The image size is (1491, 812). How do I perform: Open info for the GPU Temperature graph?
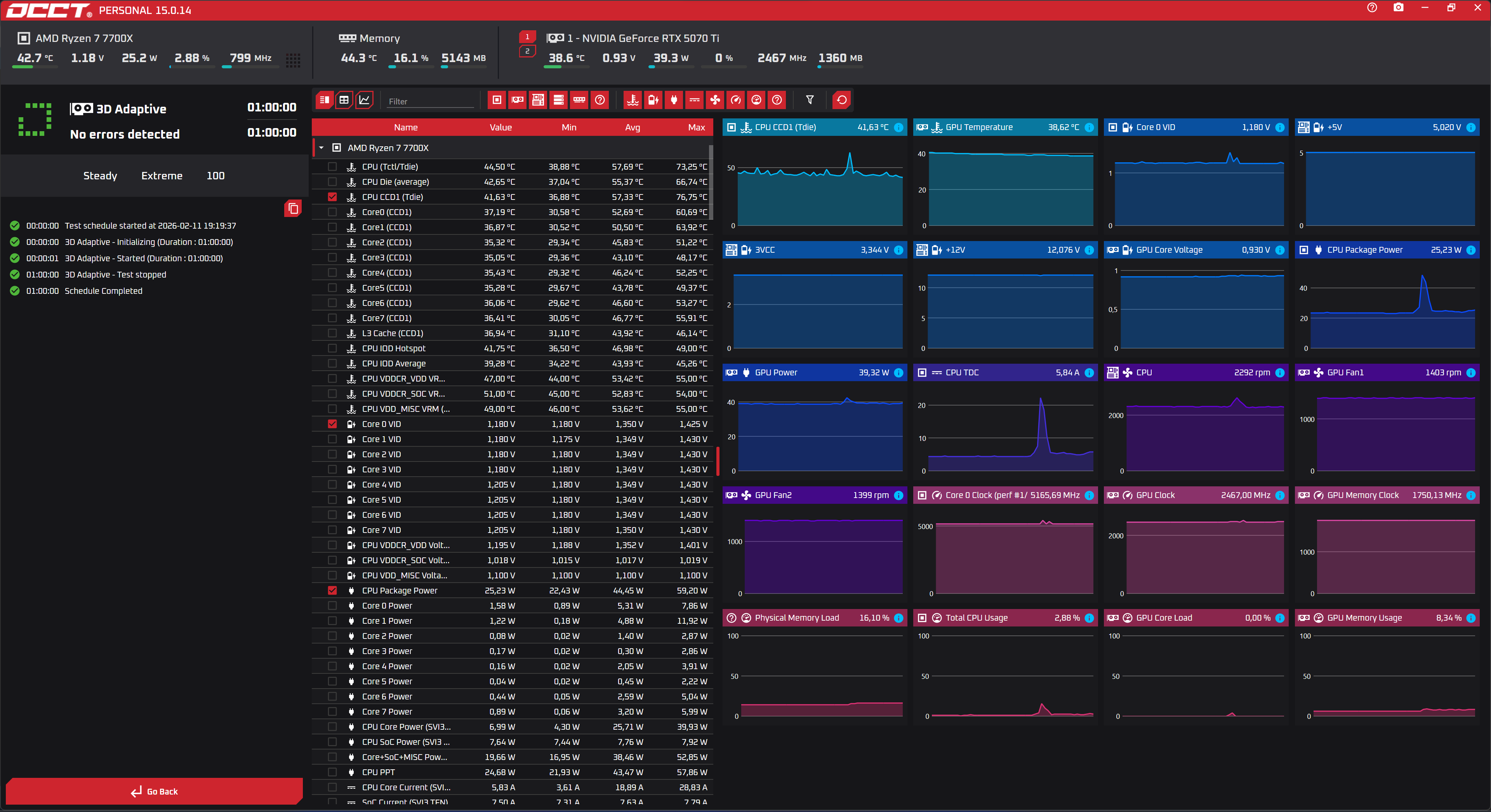(x=1089, y=127)
